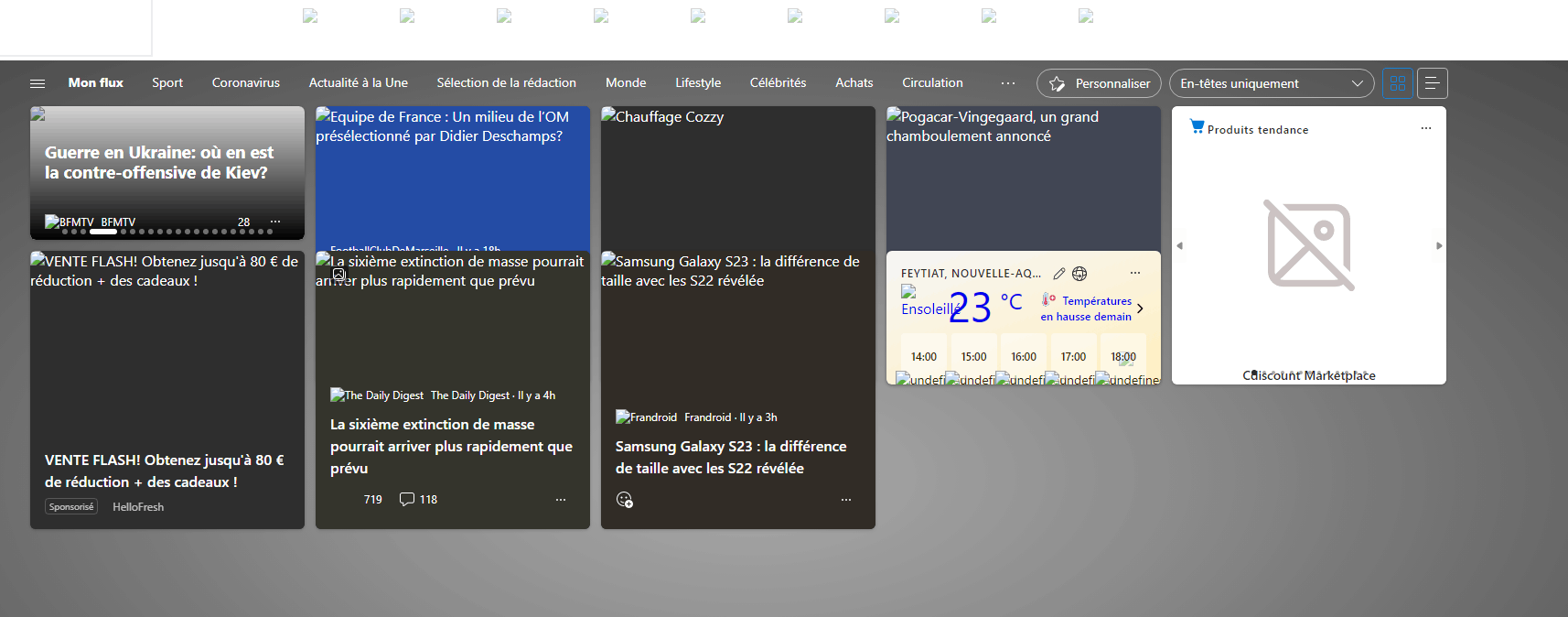Image resolution: width=1568 pixels, height=617 pixels.
Task: Select the Mon flux tab
Action: tap(95, 82)
